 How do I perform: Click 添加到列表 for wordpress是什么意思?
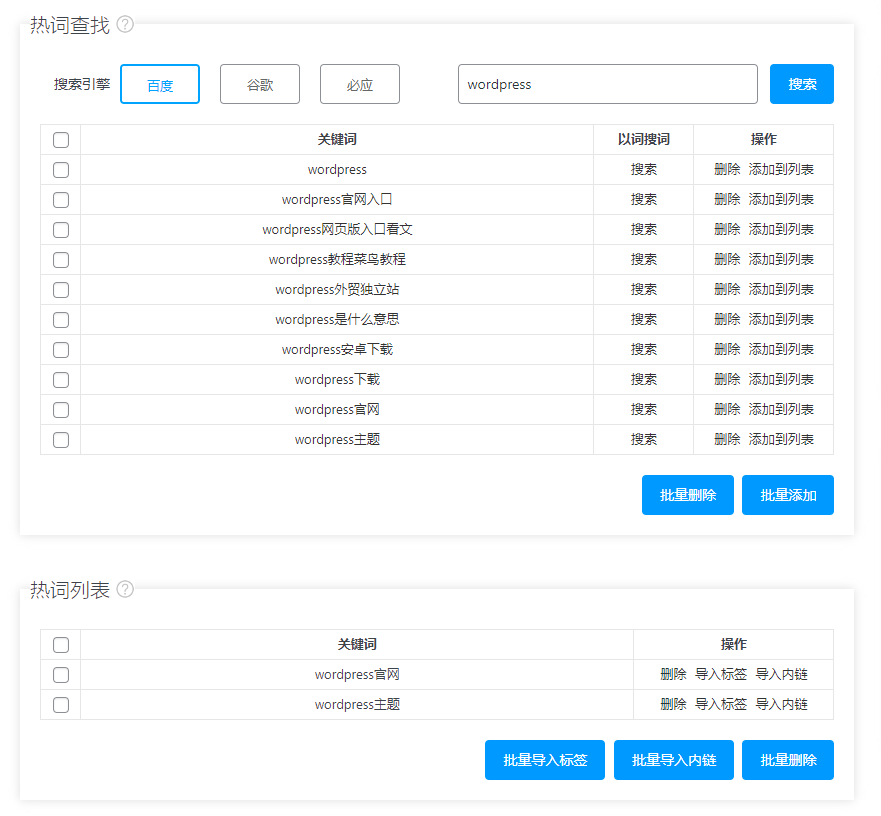[x=781, y=319]
